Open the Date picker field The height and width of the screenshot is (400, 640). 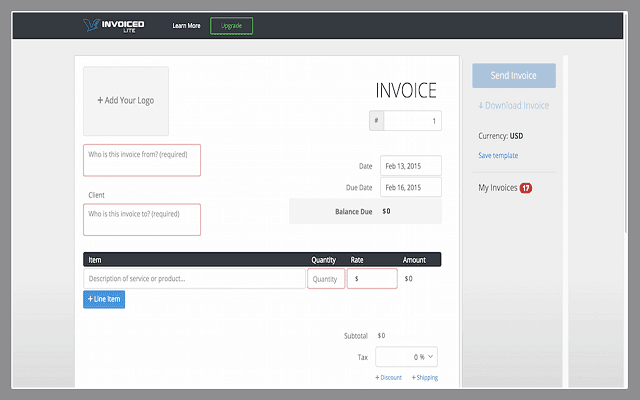(410, 166)
